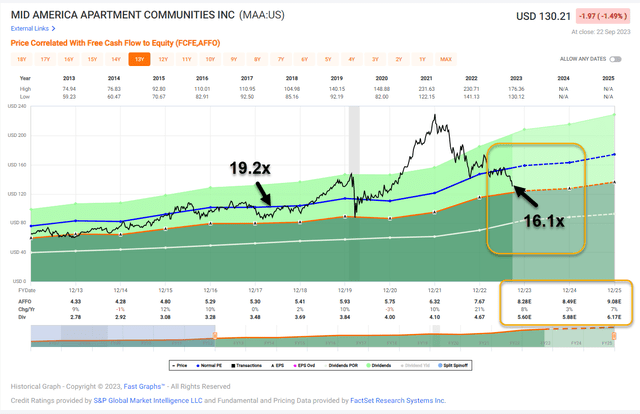The image size is (640, 414).
Task: Click the right range slider handle
Action: click(x=613, y=336)
